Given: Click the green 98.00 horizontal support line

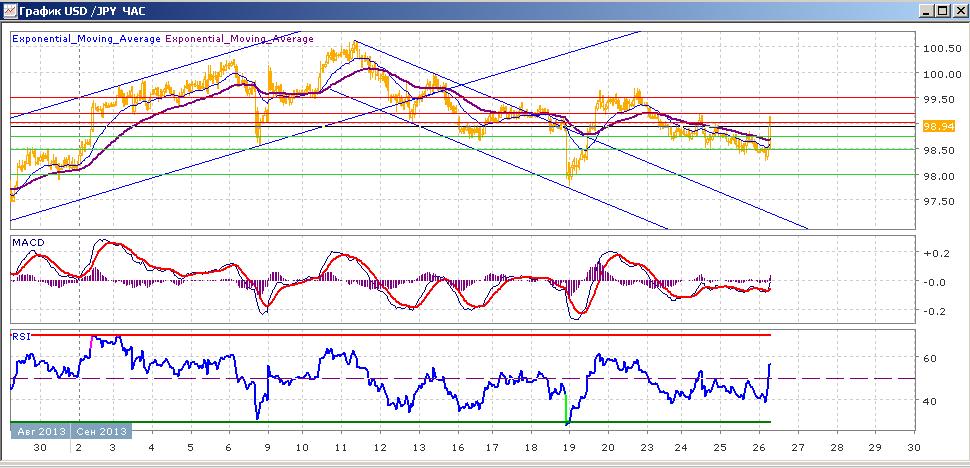Looking at the screenshot, I should pos(462,174).
